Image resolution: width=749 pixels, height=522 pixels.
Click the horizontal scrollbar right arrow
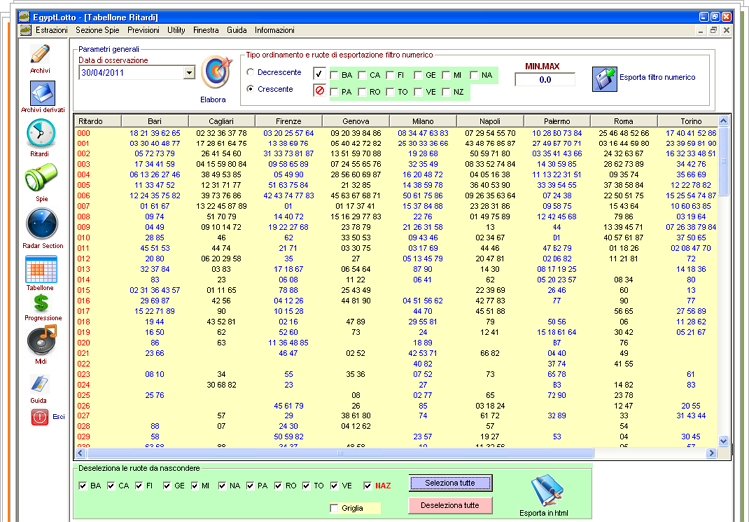pos(712,453)
